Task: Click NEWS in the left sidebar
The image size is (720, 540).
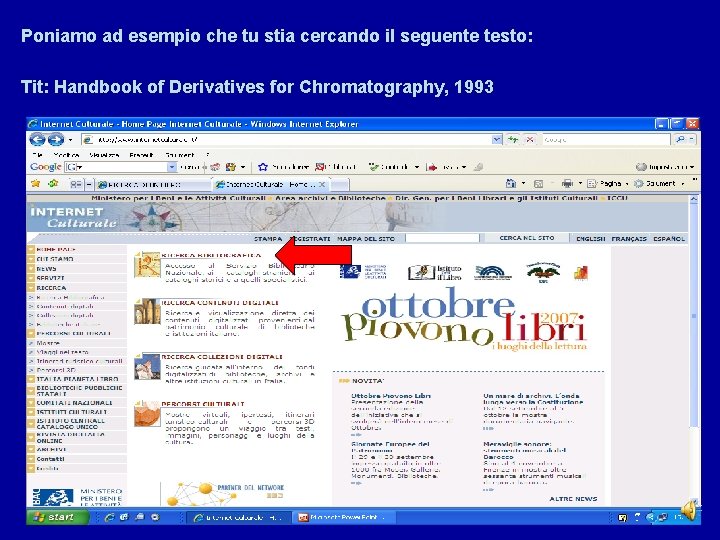Action: click(46, 269)
